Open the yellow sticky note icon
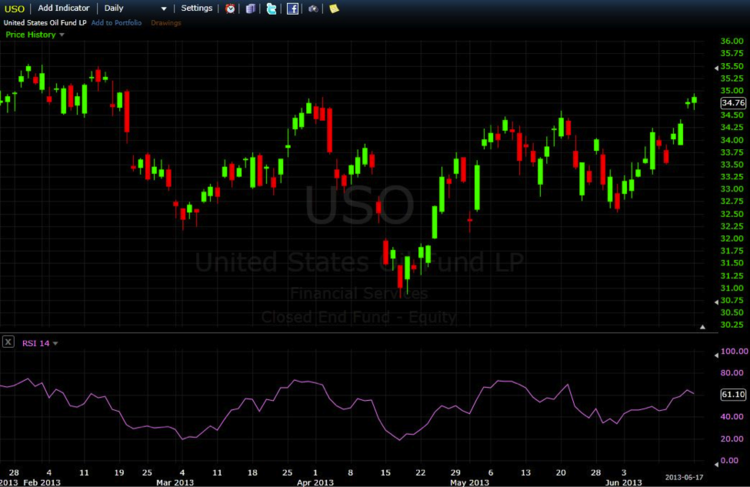750x487 pixels. (x=334, y=8)
